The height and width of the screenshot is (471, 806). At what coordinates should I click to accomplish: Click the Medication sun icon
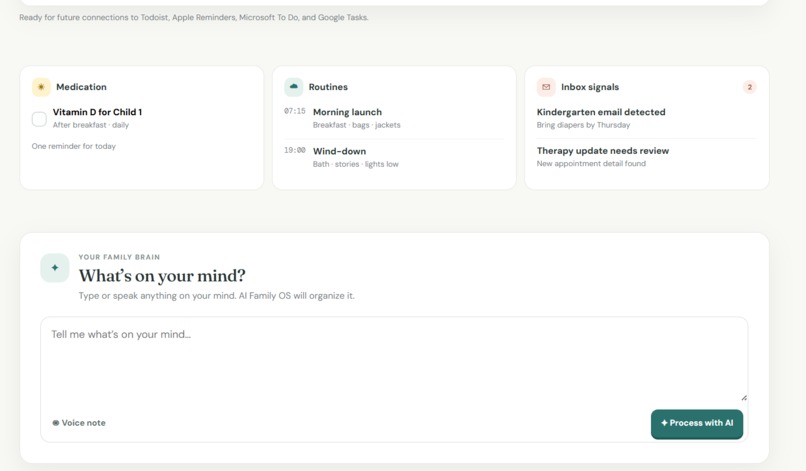tap(41, 87)
